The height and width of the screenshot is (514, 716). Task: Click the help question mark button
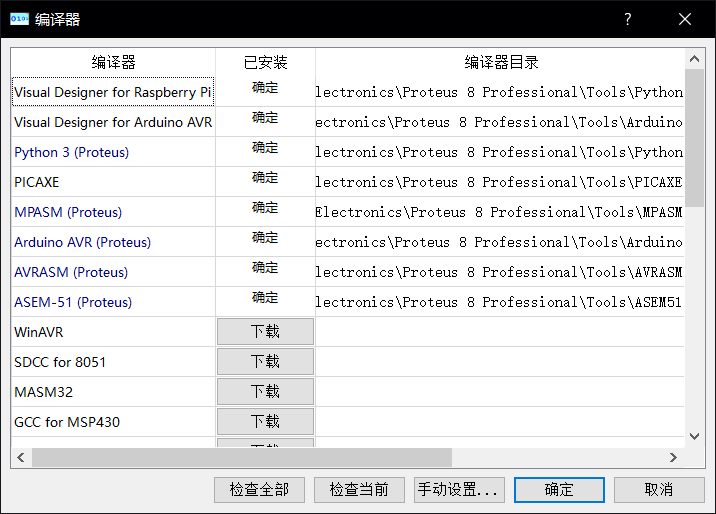click(628, 19)
